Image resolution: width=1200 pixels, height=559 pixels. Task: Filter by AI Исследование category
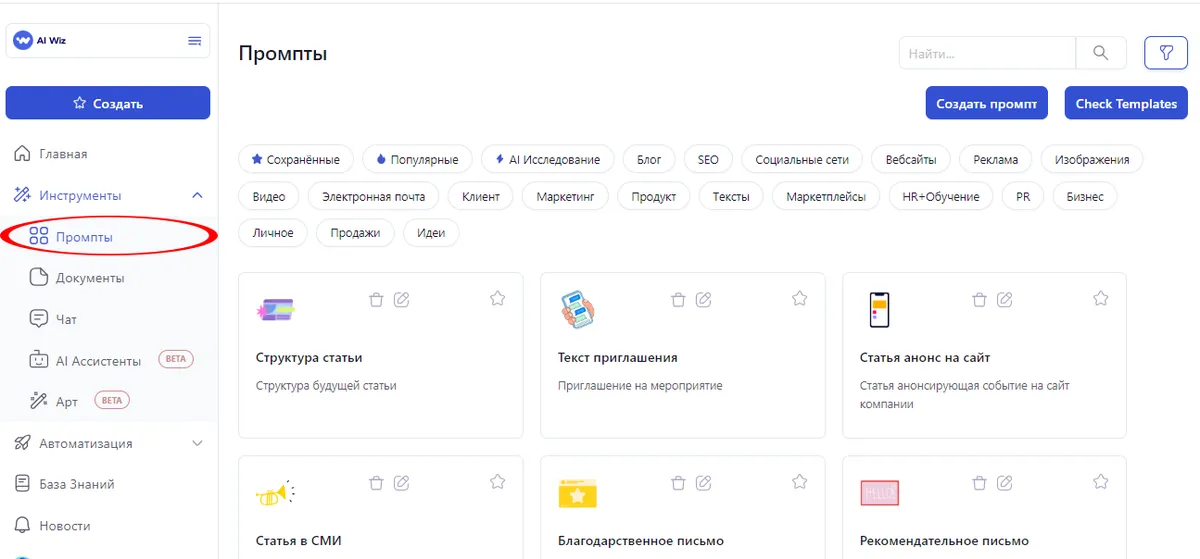[547, 159]
